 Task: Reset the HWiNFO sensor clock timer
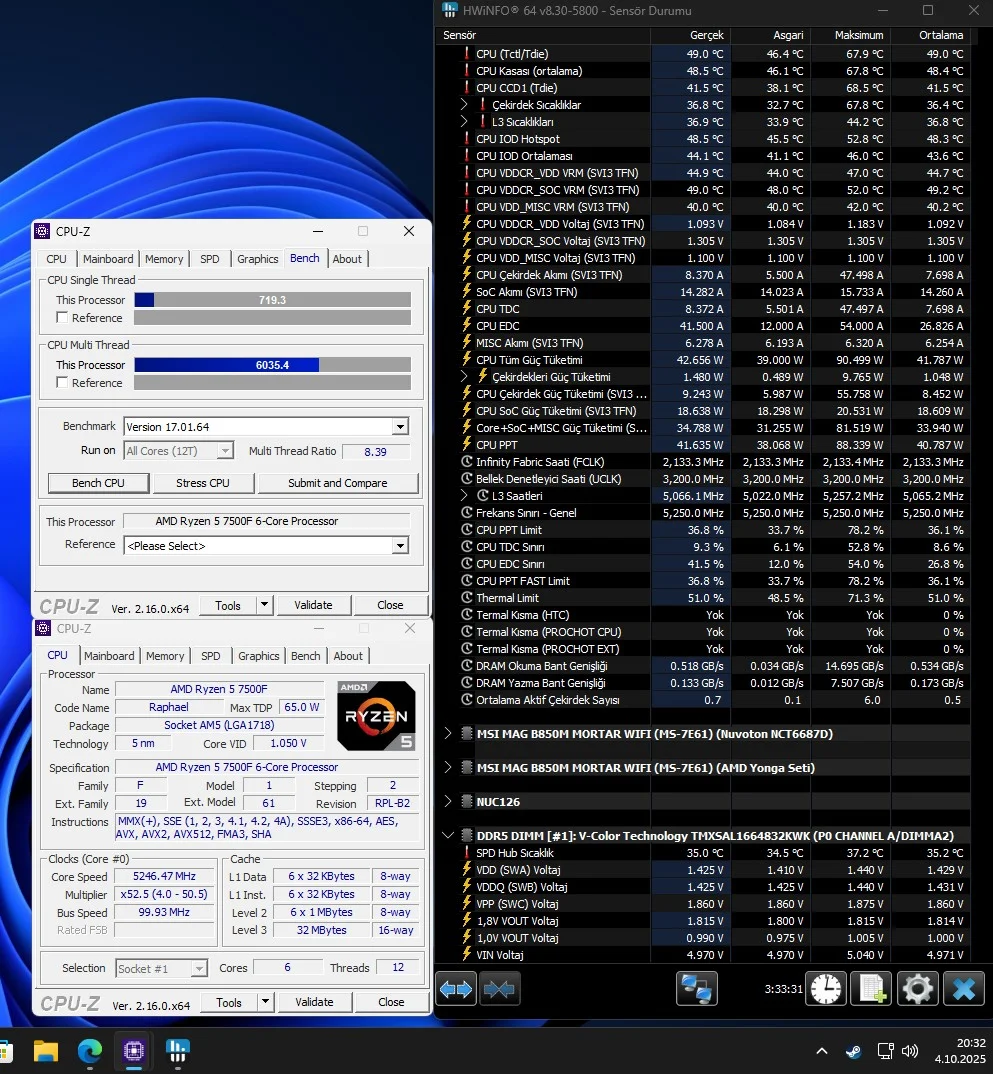coord(826,989)
